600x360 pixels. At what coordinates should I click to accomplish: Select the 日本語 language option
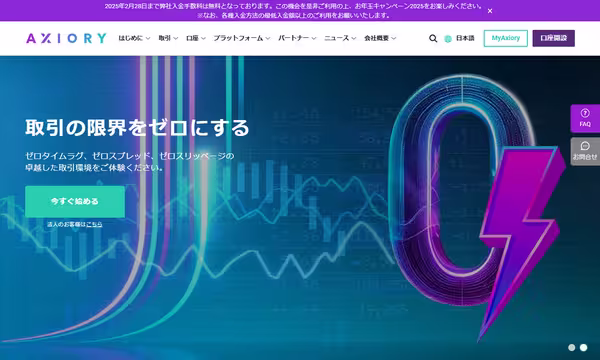[465, 38]
